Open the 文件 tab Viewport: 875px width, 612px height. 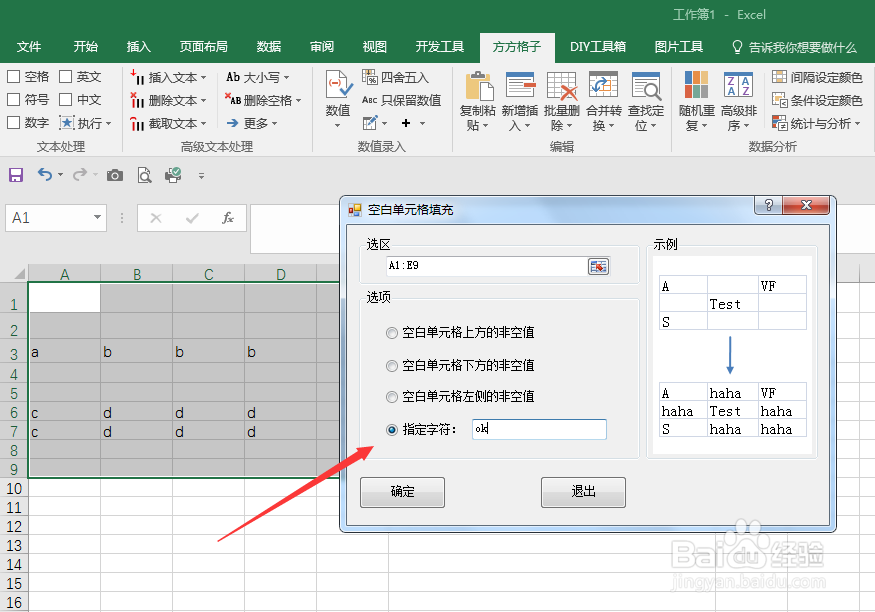click(28, 47)
